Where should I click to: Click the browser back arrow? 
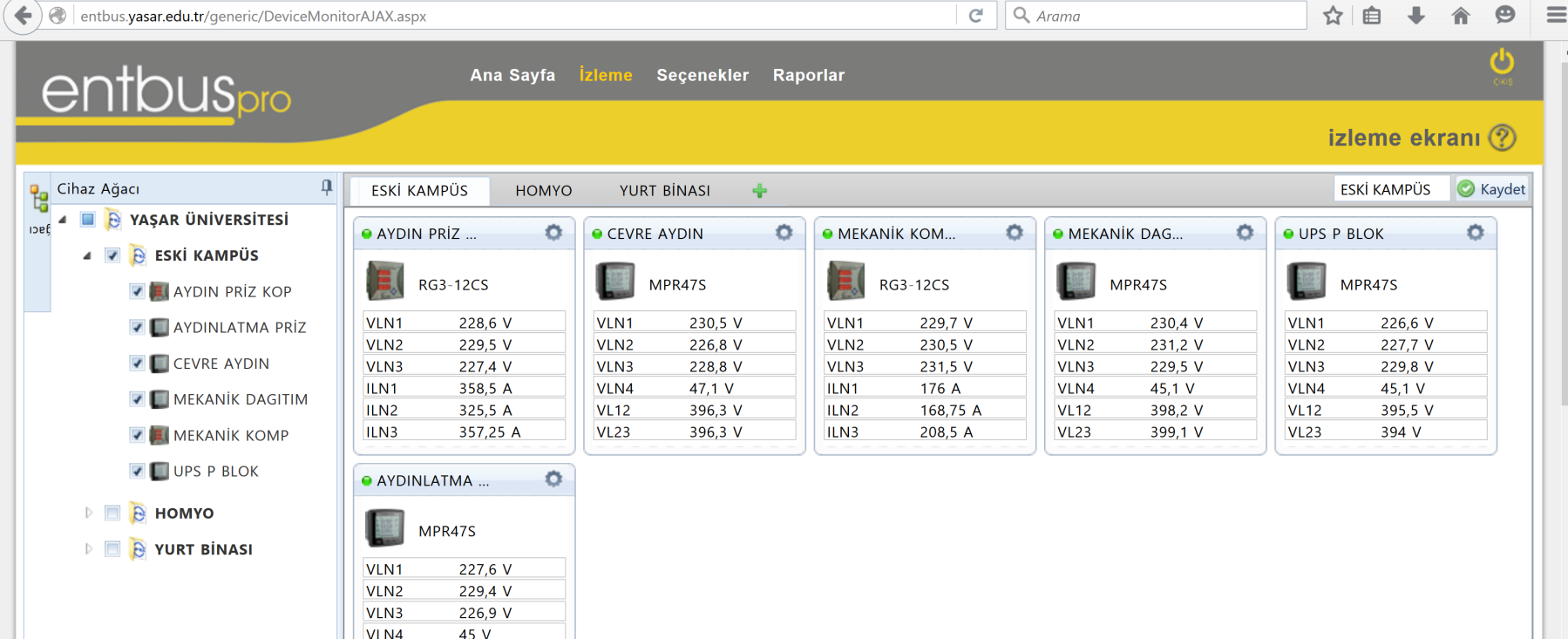[24, 16]
